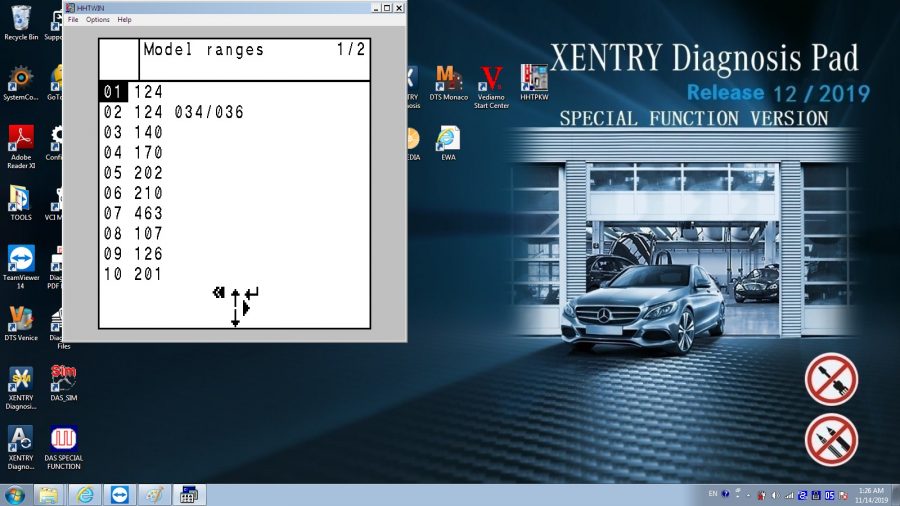Switch to the HHTWIN taskbar button
The height and width of the screenshot is (506, 900).
[x=188, y=495]
